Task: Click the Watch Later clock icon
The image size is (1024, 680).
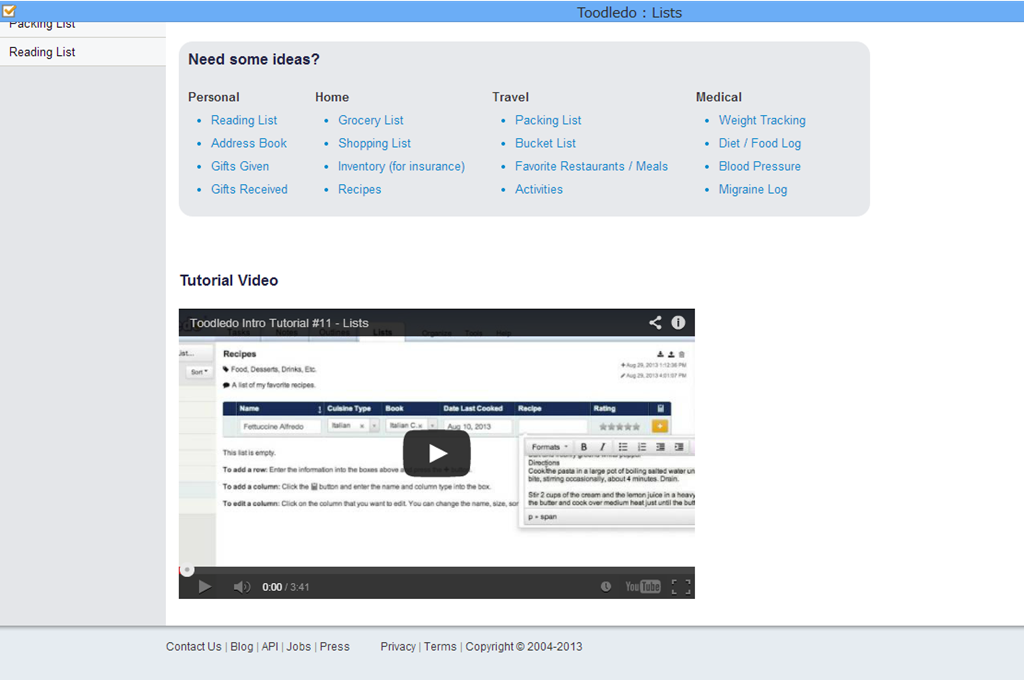Action: click(x=606, y=587)
